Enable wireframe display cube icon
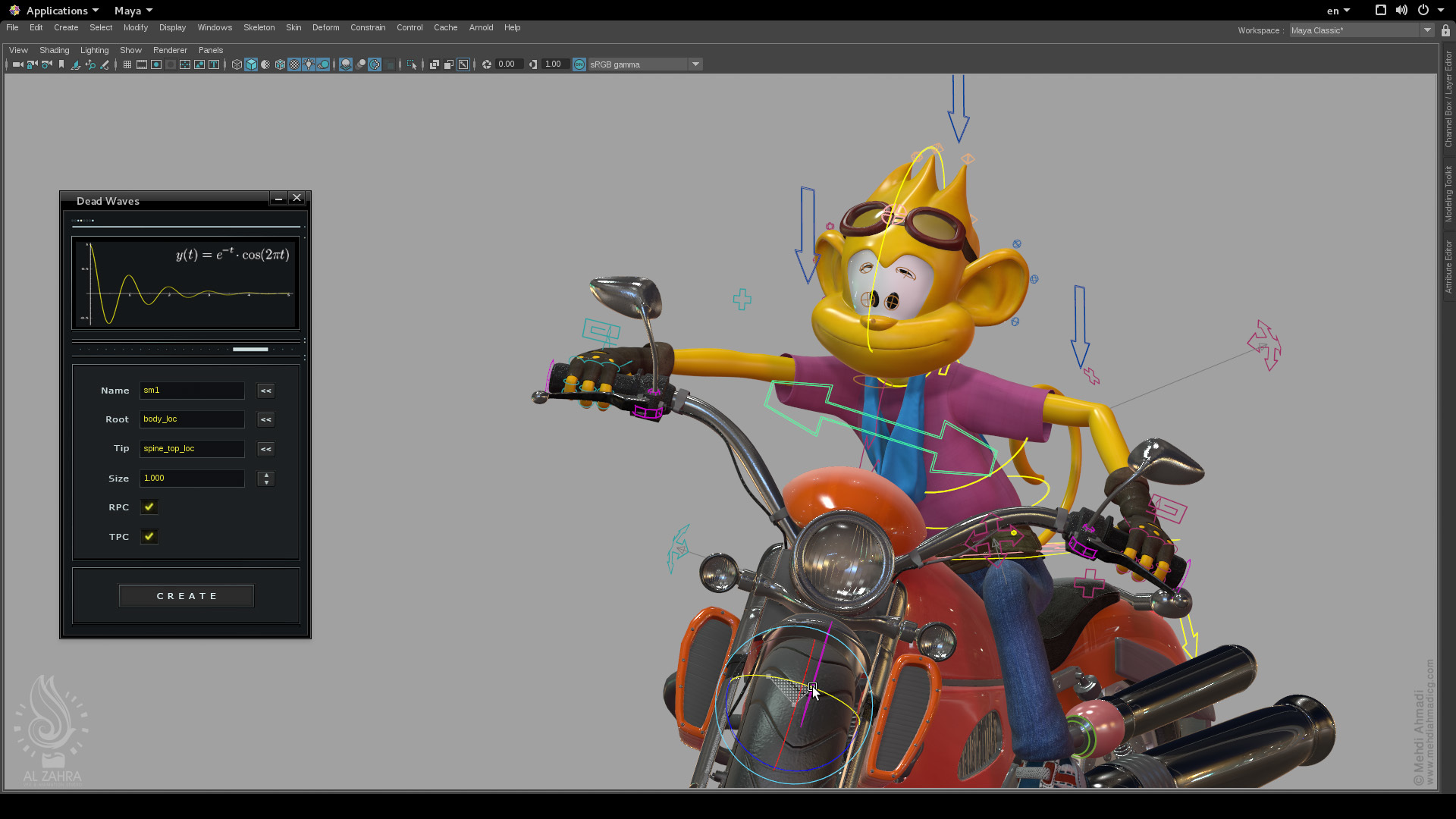Screen dimensions: 1456x819 (x=237, y=64)
